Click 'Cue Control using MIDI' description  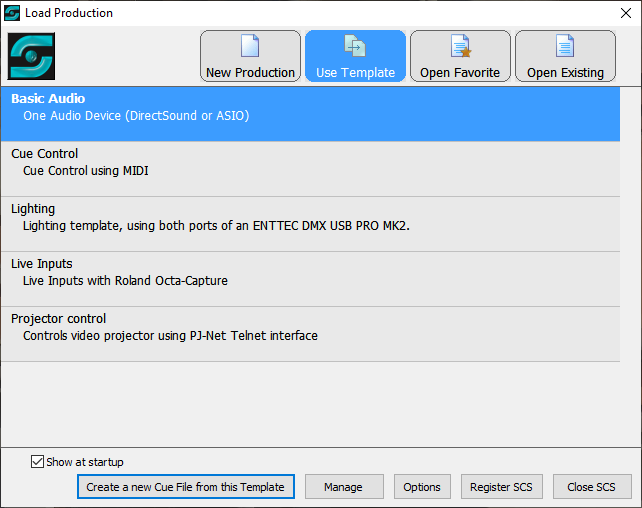point(86,171)
